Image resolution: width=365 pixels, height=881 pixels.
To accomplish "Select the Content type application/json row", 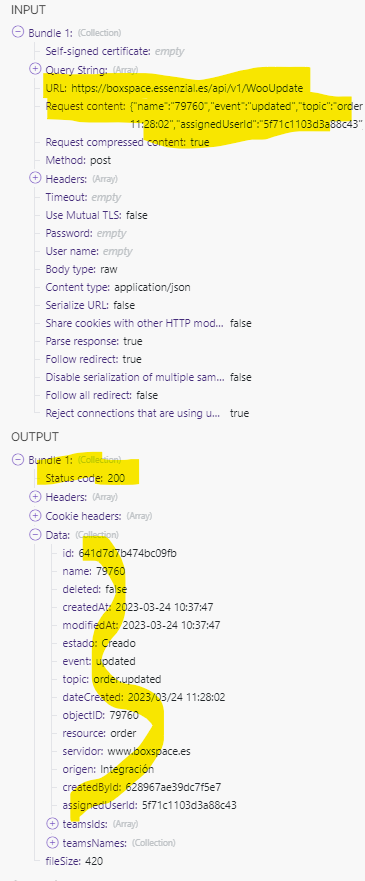I will pyautogui.click(x=118, y=287).
